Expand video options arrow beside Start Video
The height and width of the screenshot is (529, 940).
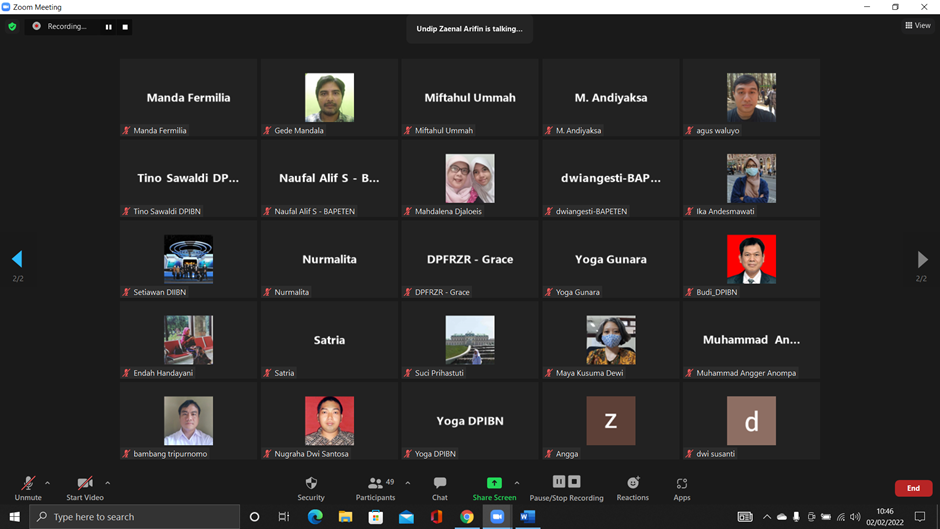(107, 483)
